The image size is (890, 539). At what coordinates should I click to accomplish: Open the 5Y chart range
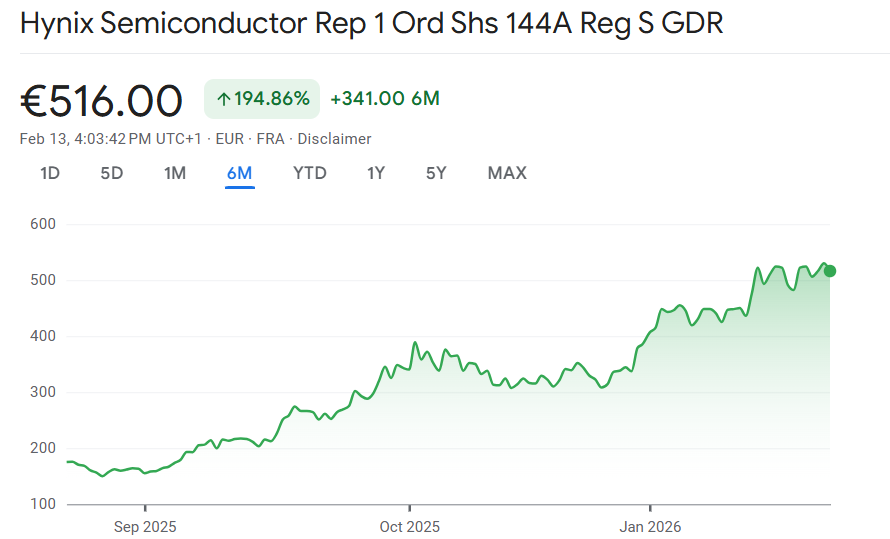click(x=436, y=173)
